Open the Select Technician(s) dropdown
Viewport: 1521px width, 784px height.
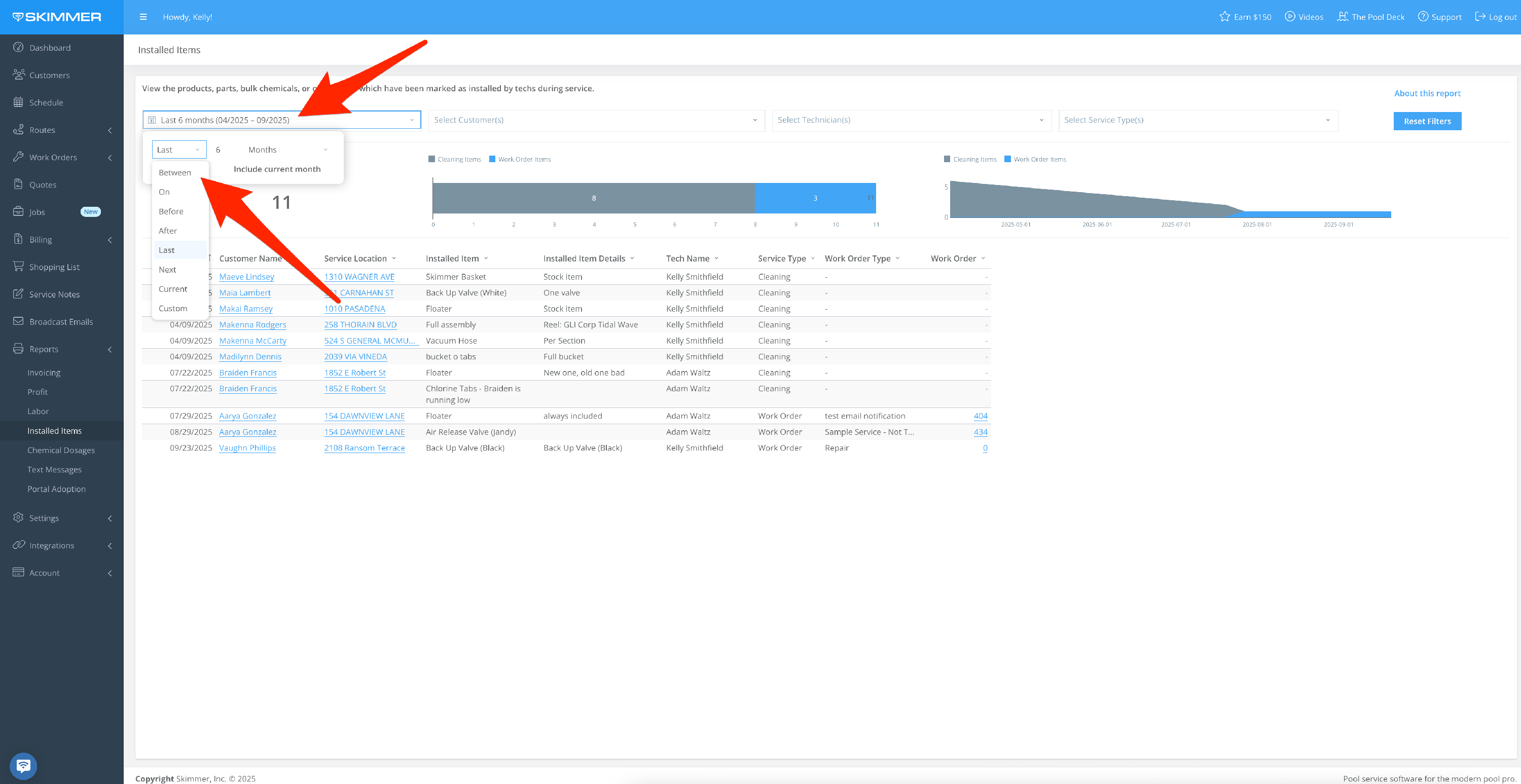(x=911, y=120)
